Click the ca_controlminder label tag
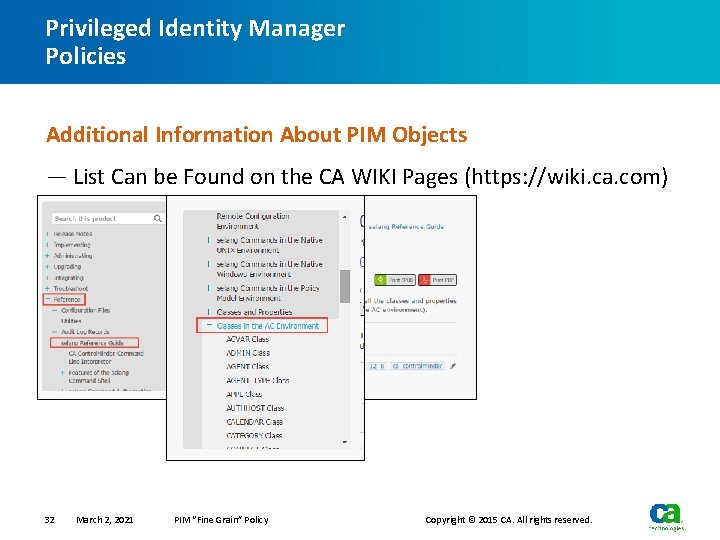The width and height of the screenshot is (720, 540). (x=417, y=366)
